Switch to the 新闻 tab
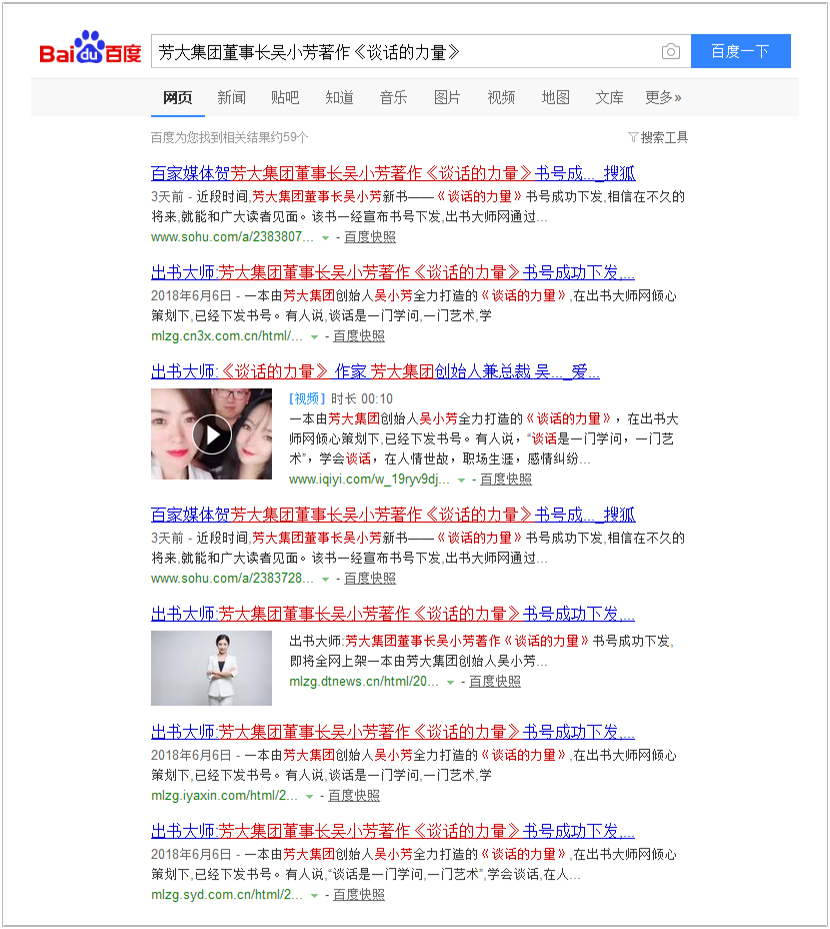The image size is (830, 929). [x=231, y=97]
